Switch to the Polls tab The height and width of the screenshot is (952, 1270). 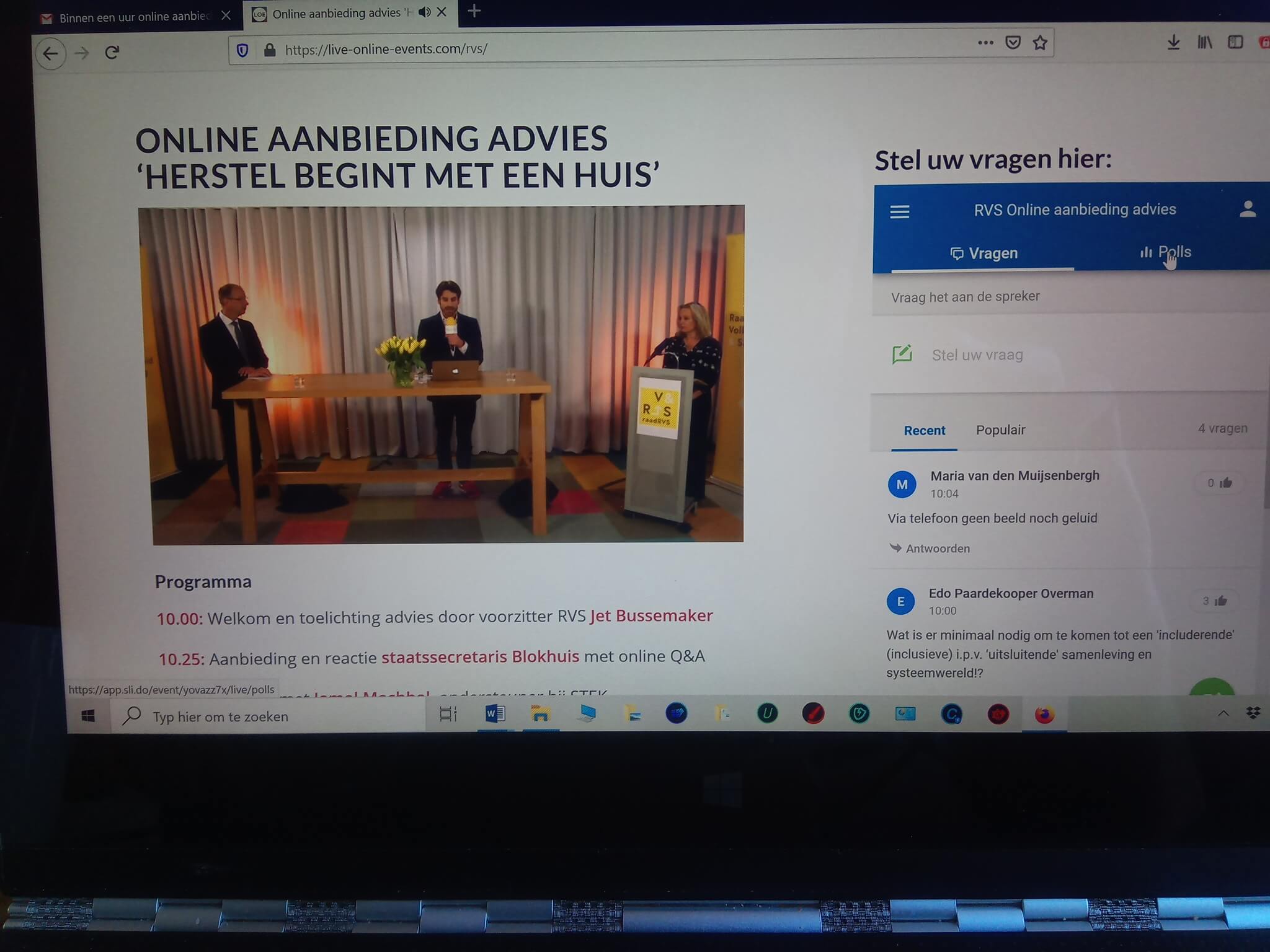1166,252
